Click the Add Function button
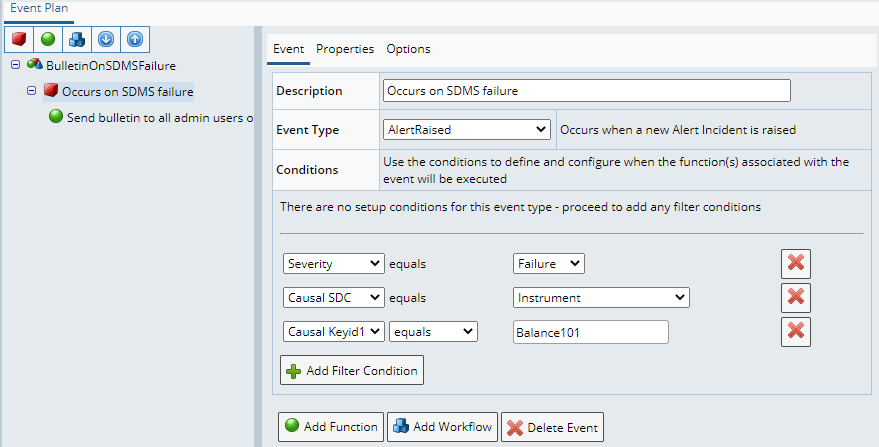 pyautogui.click(x=331, y=427)
